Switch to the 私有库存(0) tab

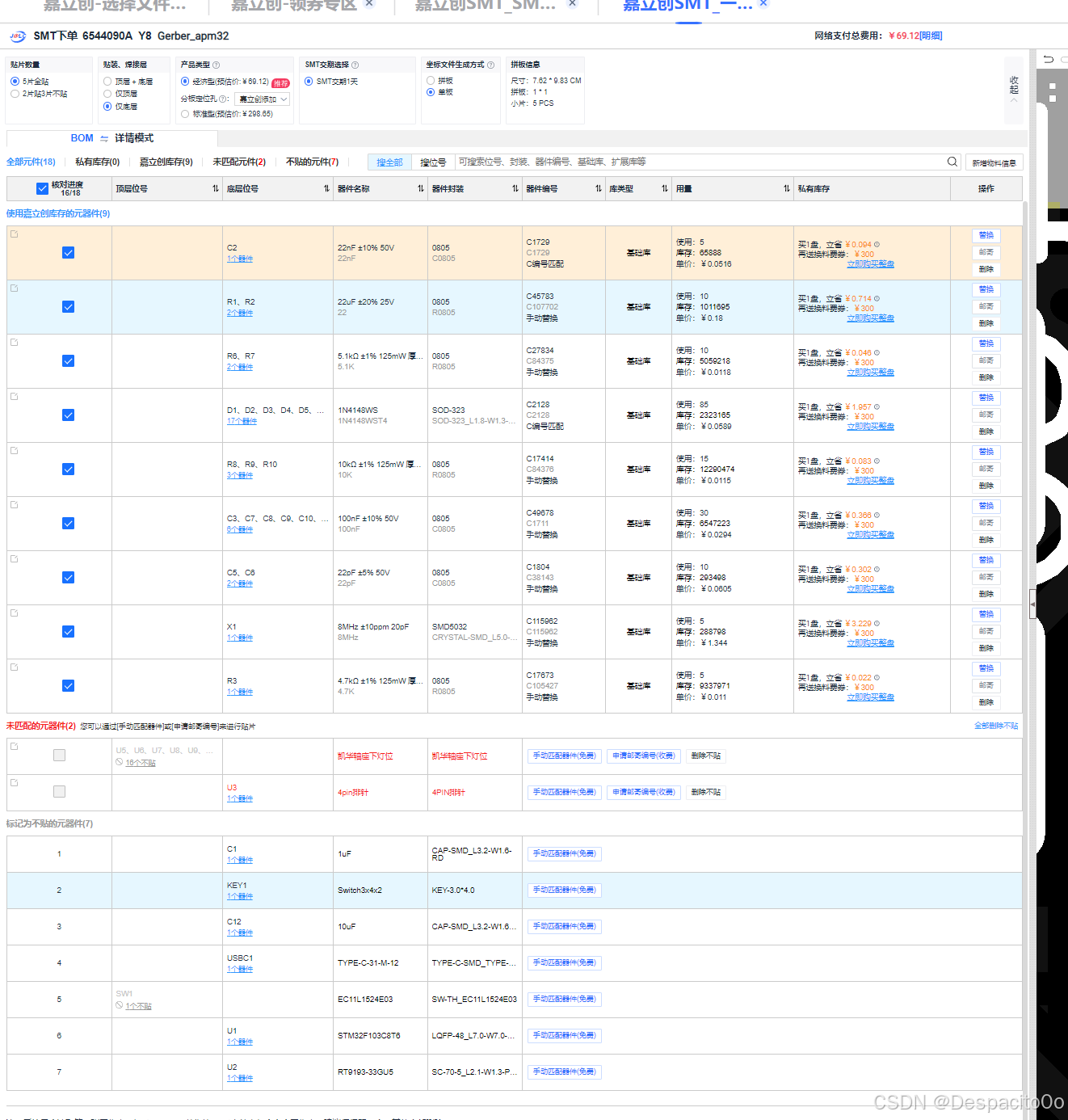(x=97, y=162)
